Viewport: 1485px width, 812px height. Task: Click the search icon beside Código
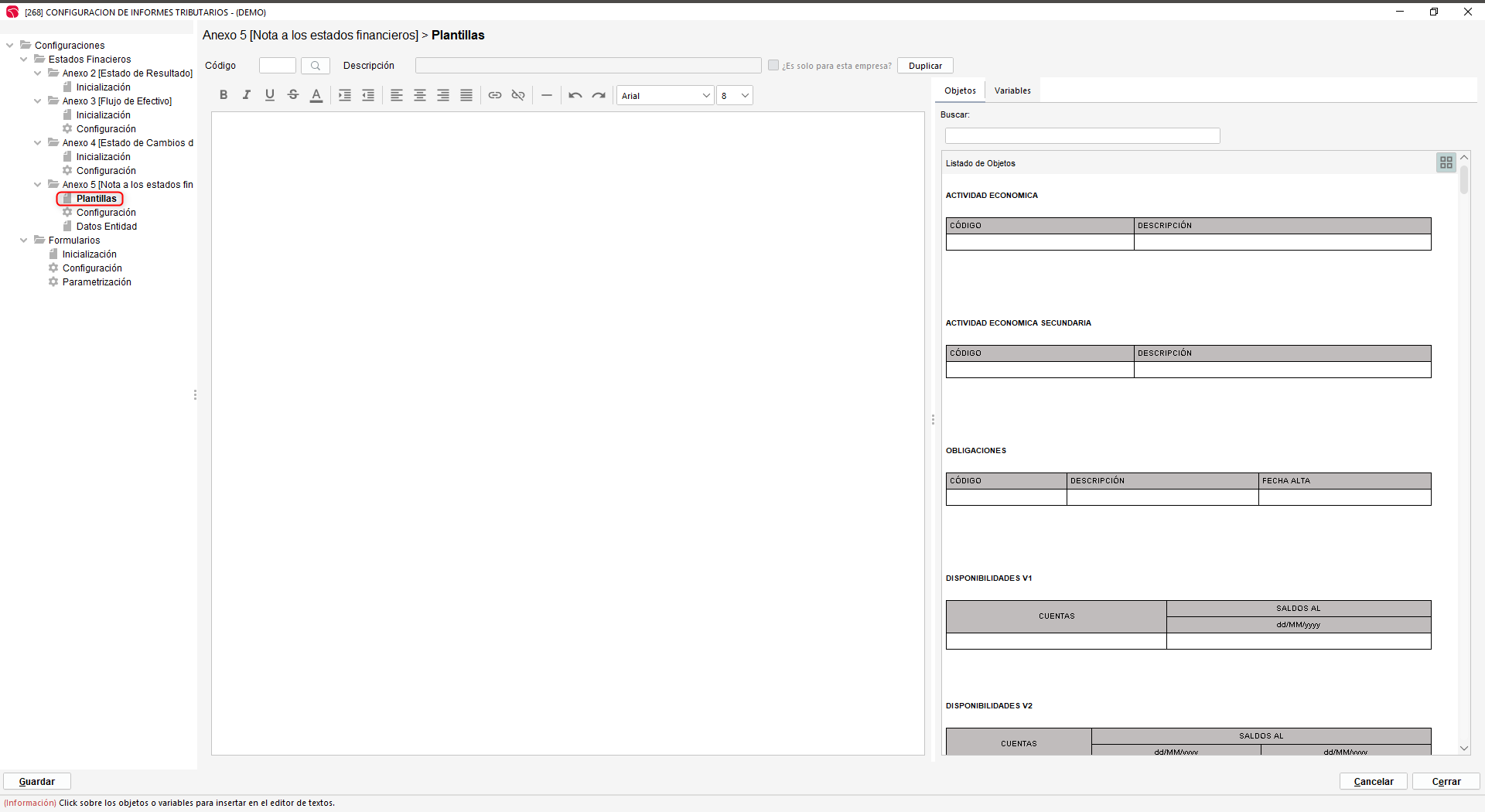pos(316,66)
